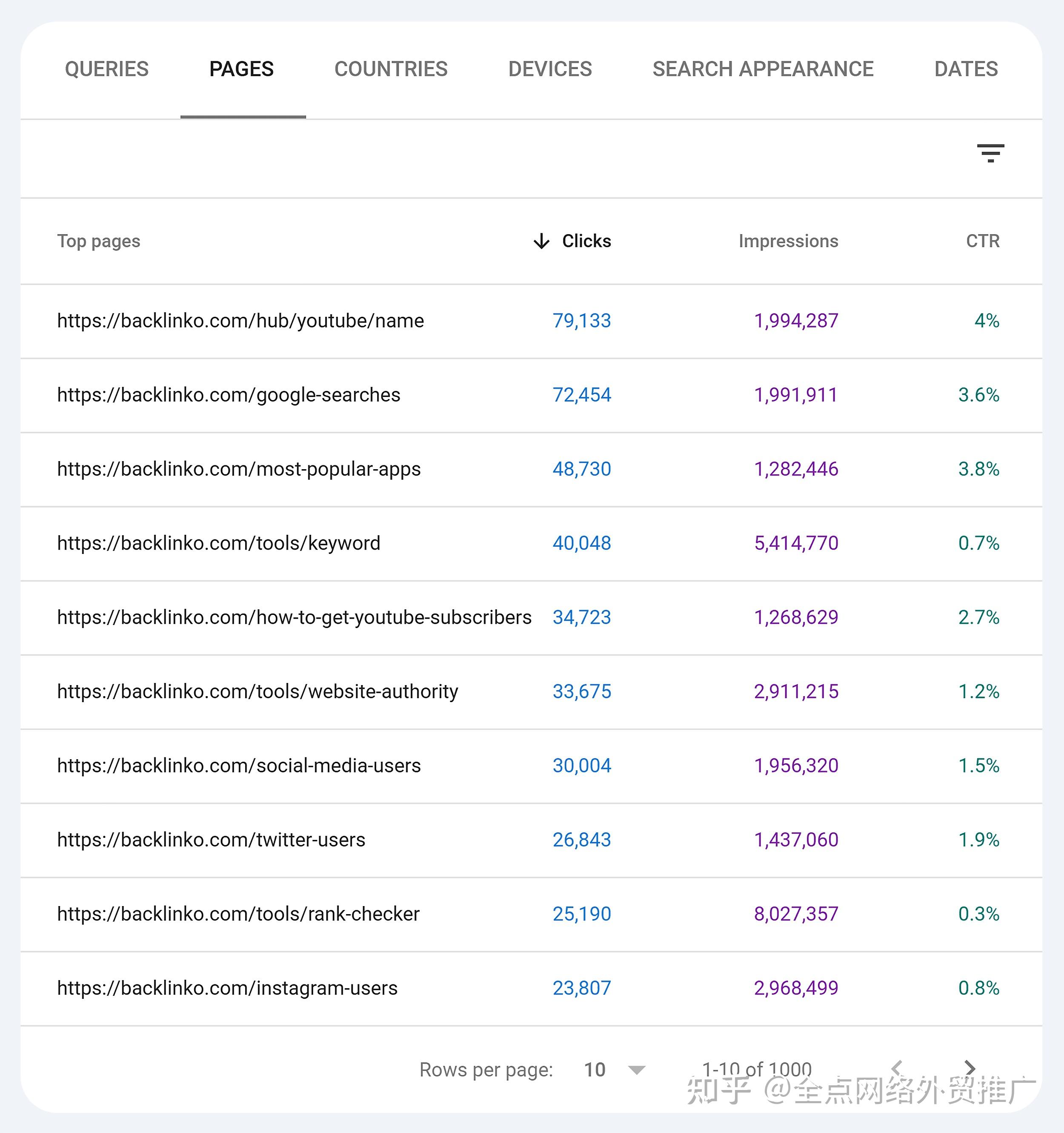Open the Search Appearance tab
This screenshot has width=1064, height=1133.
[763, 69]
